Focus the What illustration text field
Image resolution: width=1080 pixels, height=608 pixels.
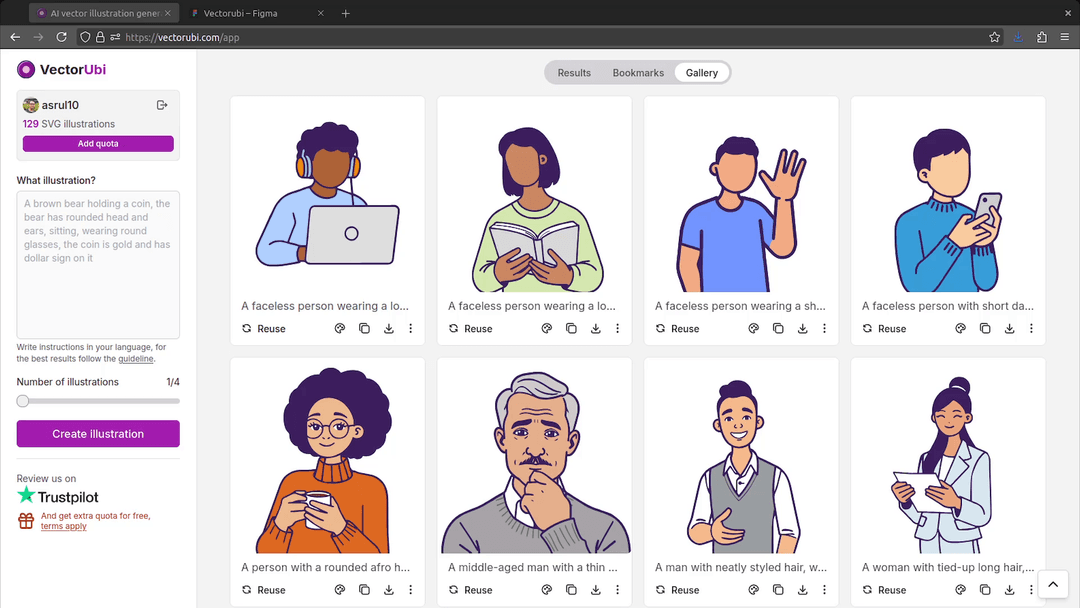98,265
